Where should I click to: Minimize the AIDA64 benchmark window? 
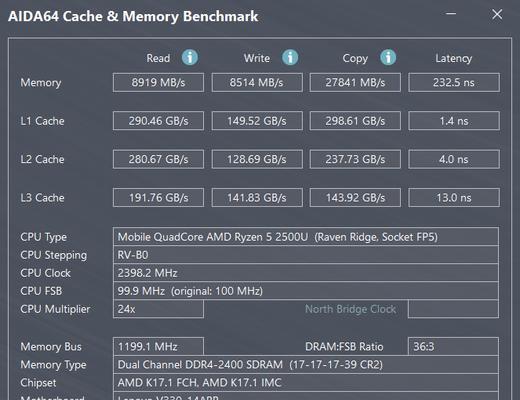tap(451, 14)
